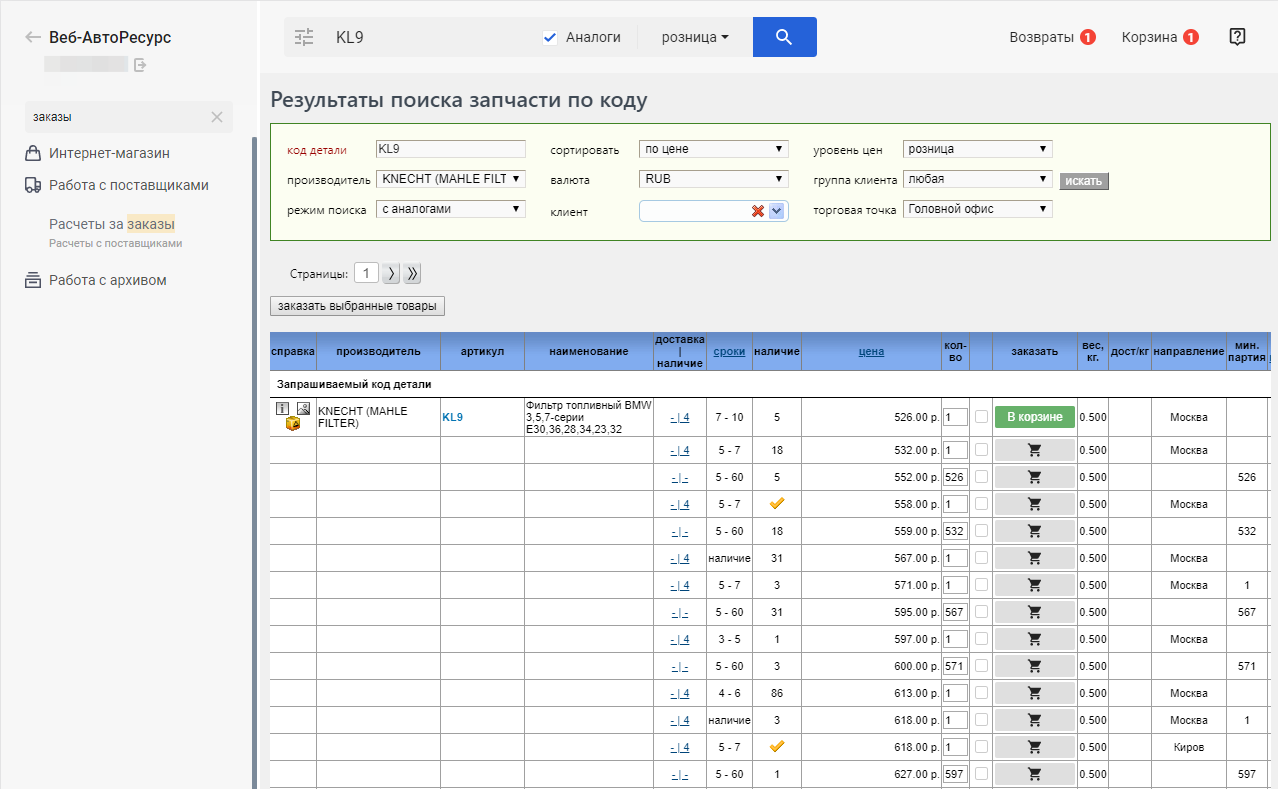Sort the table by the цена column link

pyautogui.click(x=871, y=351)
